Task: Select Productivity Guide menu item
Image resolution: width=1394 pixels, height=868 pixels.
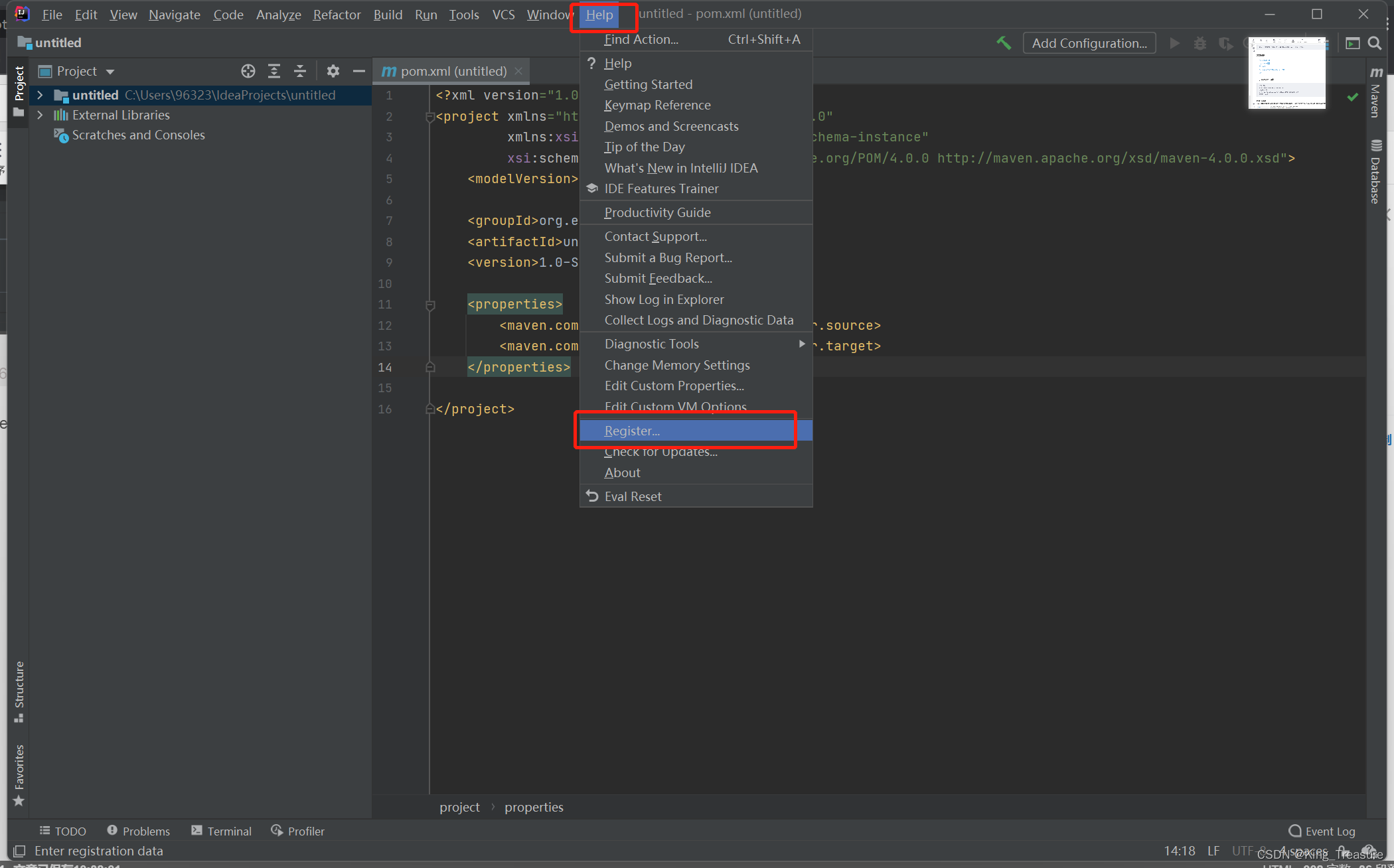Action: coord(696,212)
